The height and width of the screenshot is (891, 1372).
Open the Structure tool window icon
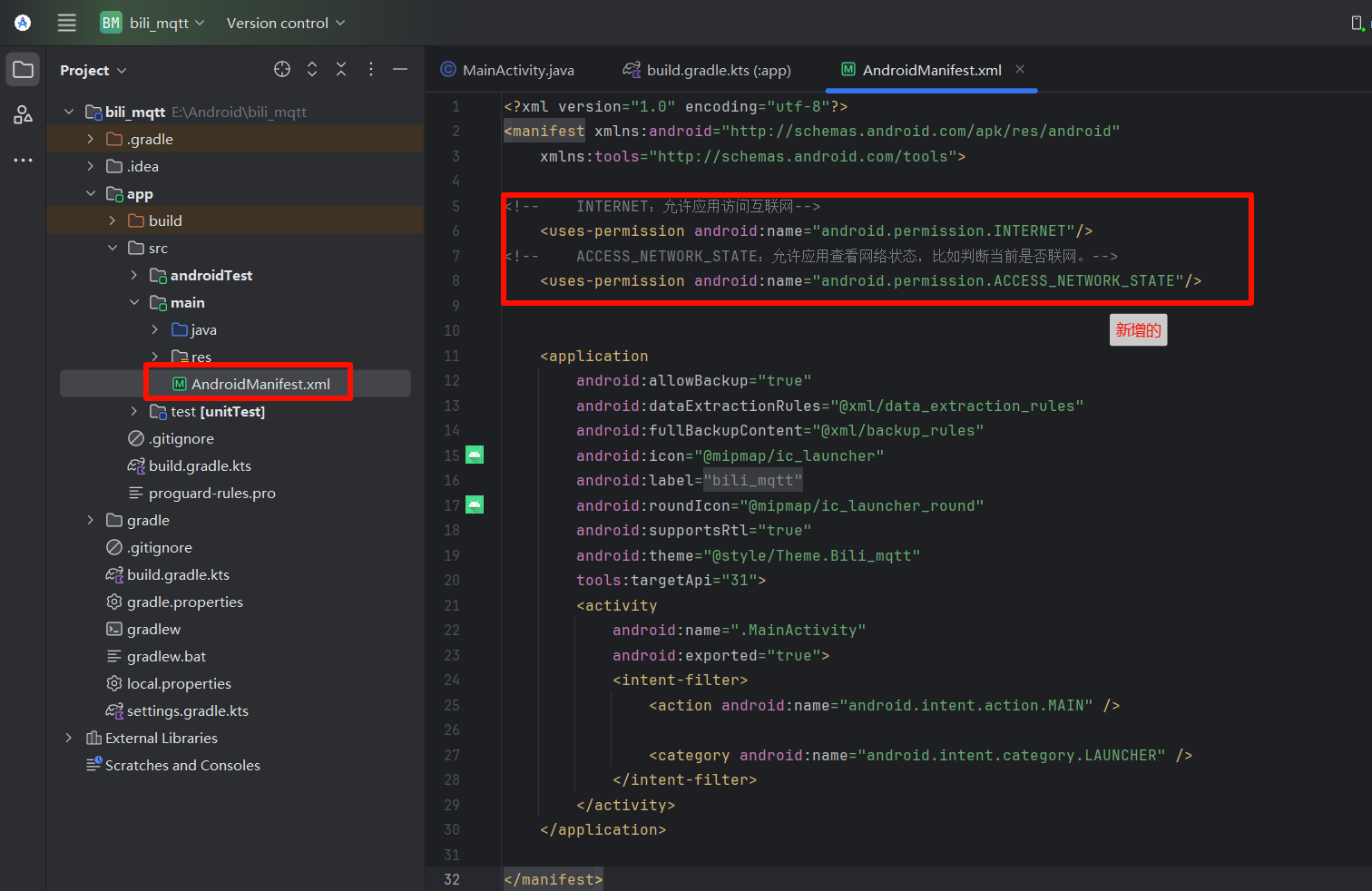point(23,114)
